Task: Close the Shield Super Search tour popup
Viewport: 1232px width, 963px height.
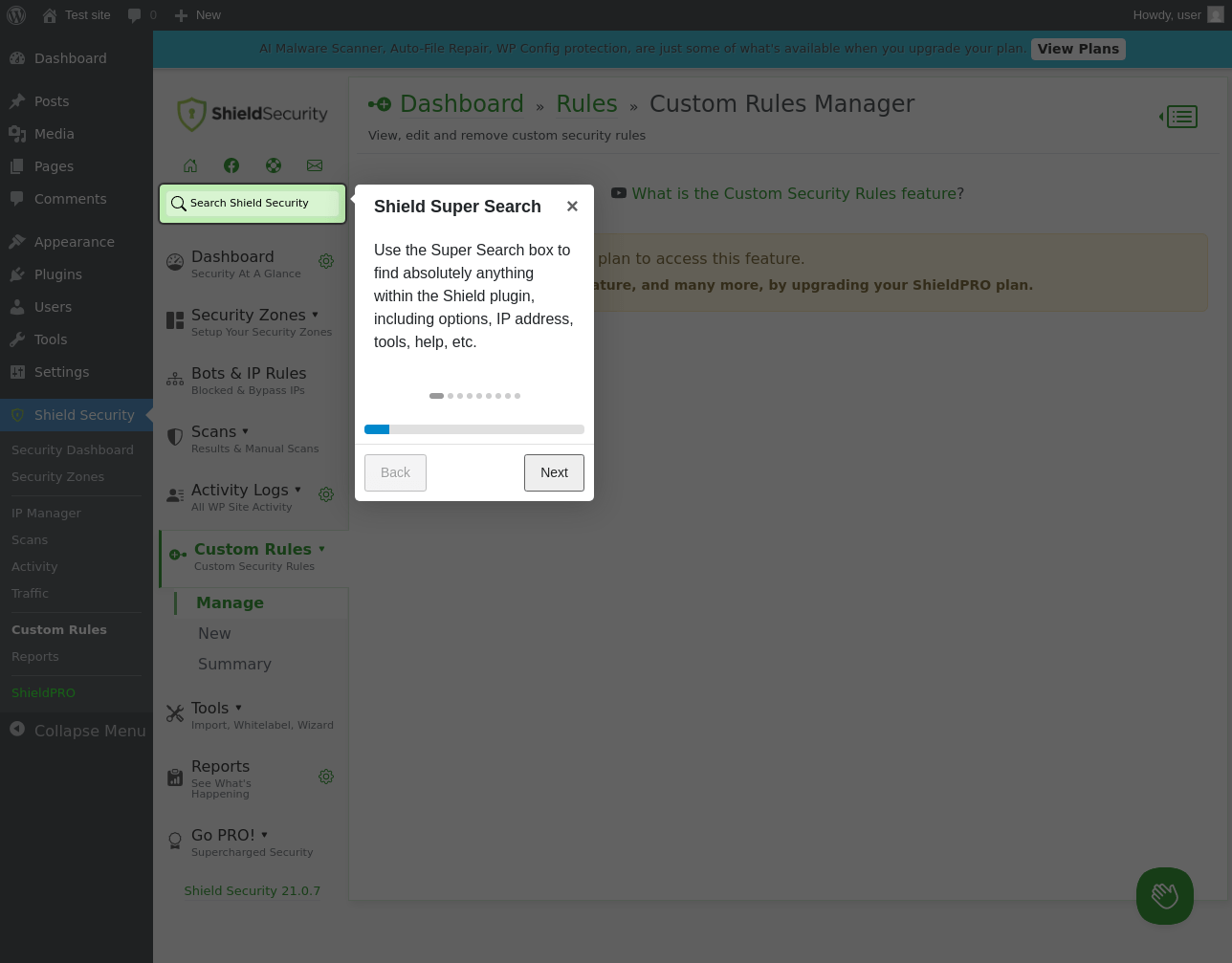Action: point(572,207)
